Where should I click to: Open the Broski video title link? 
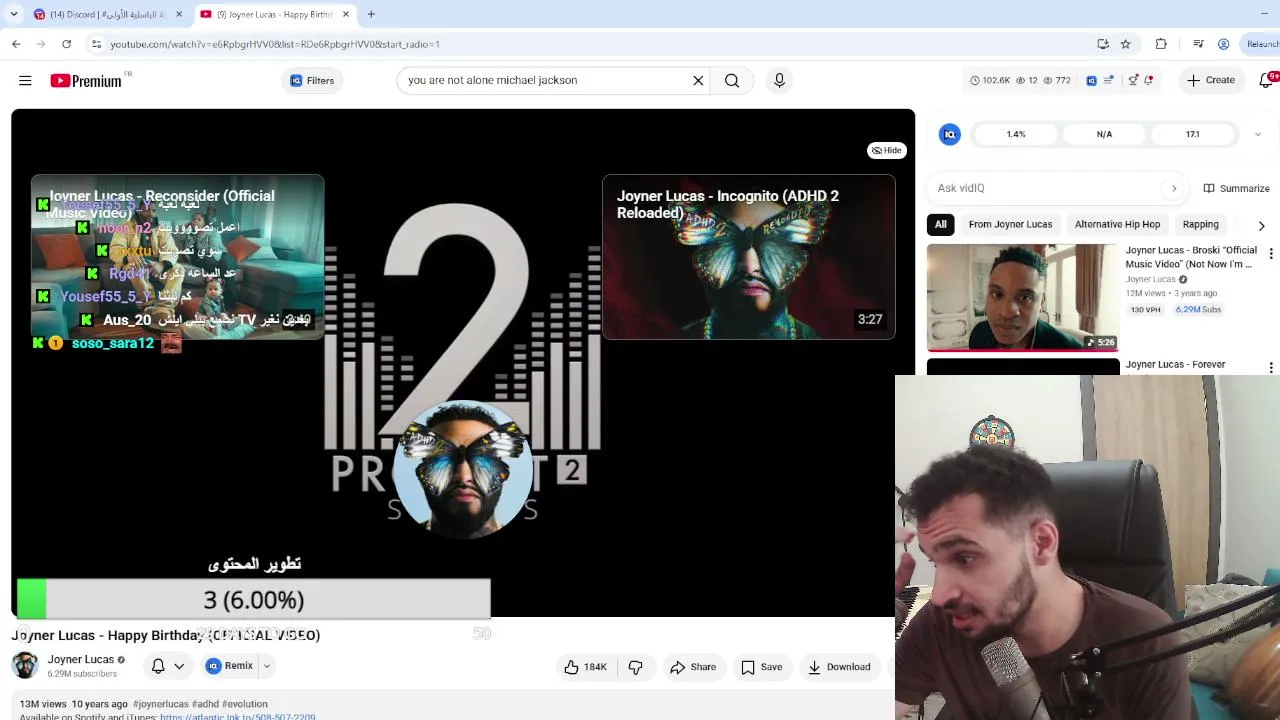pos(1191,257)
